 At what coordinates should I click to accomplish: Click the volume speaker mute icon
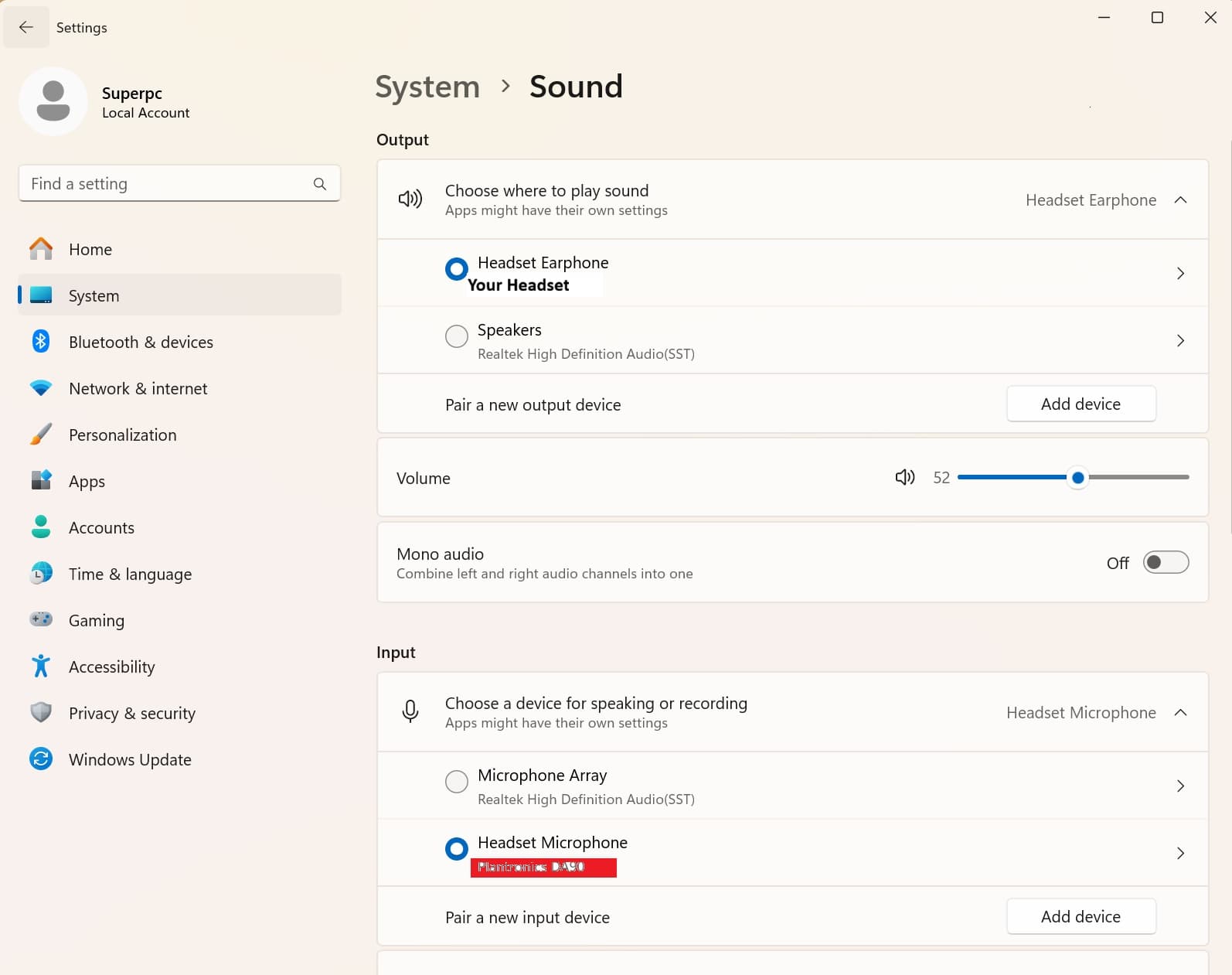pos(904,478)
